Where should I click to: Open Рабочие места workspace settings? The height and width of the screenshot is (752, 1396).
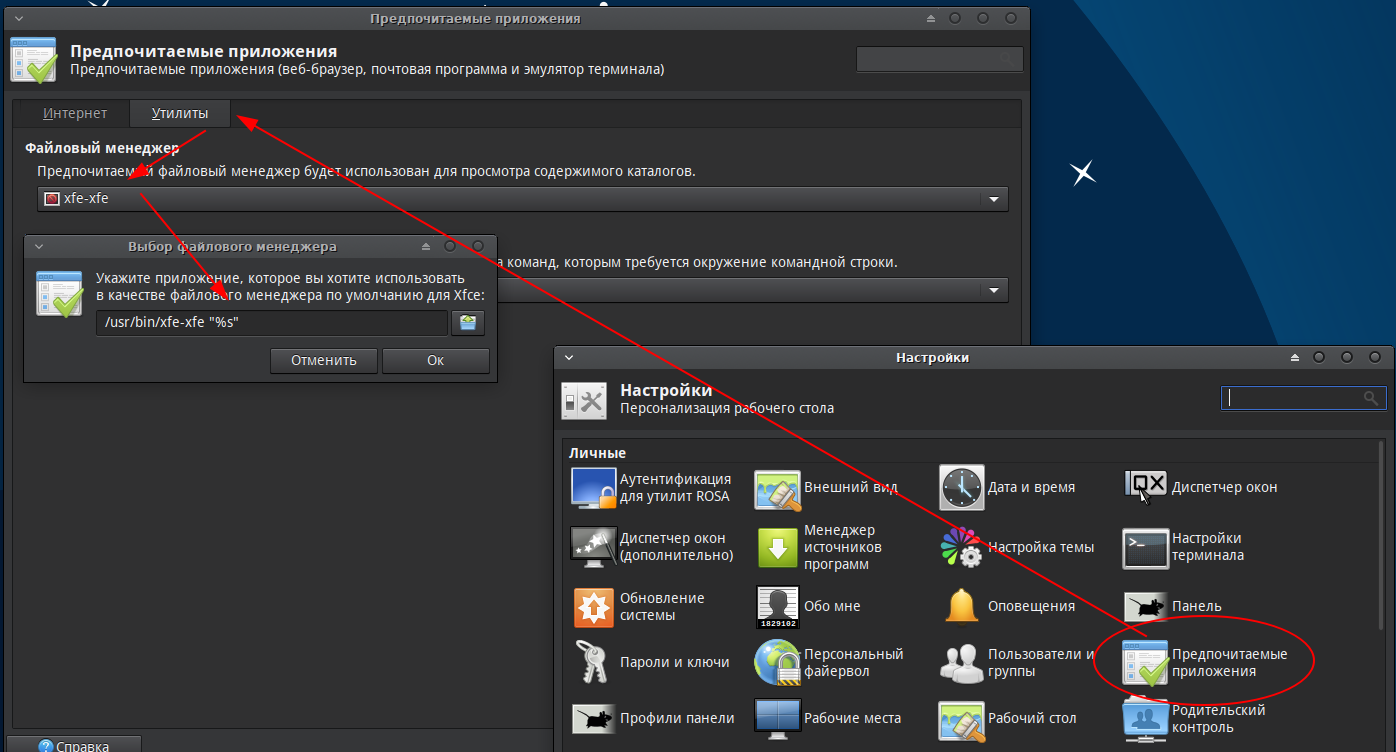tap(828, 718)
